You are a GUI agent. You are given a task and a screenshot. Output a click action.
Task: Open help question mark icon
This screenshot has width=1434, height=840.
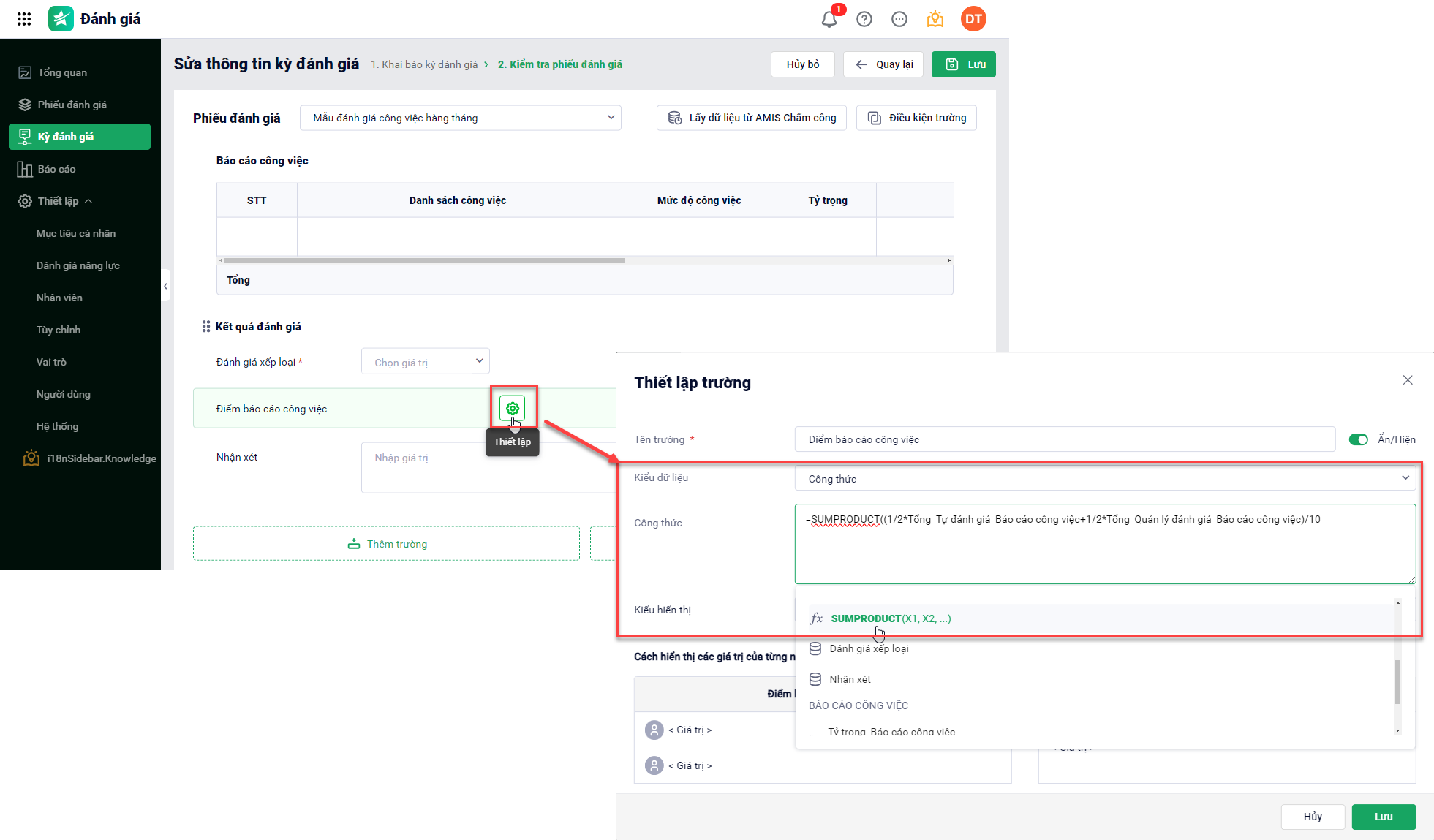click(864, 19)
